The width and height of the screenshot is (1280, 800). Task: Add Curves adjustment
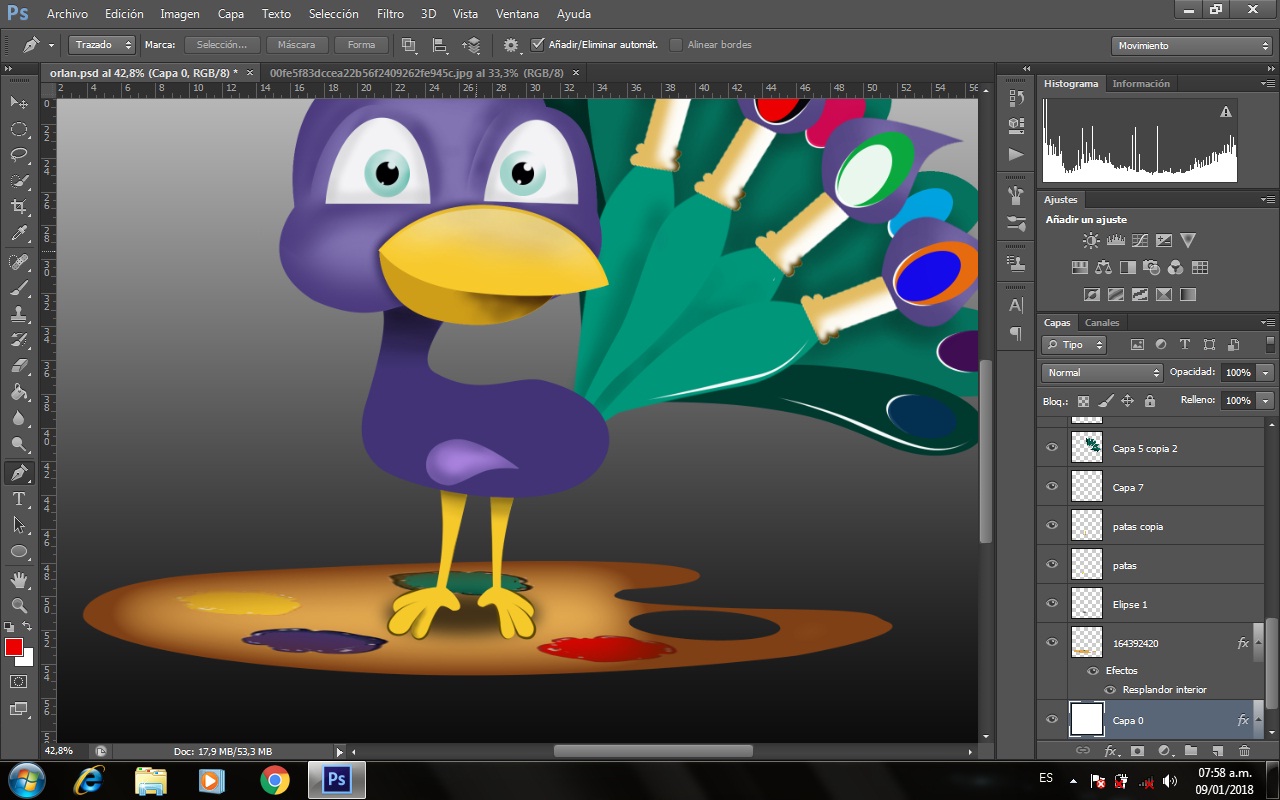[1139, 241]
